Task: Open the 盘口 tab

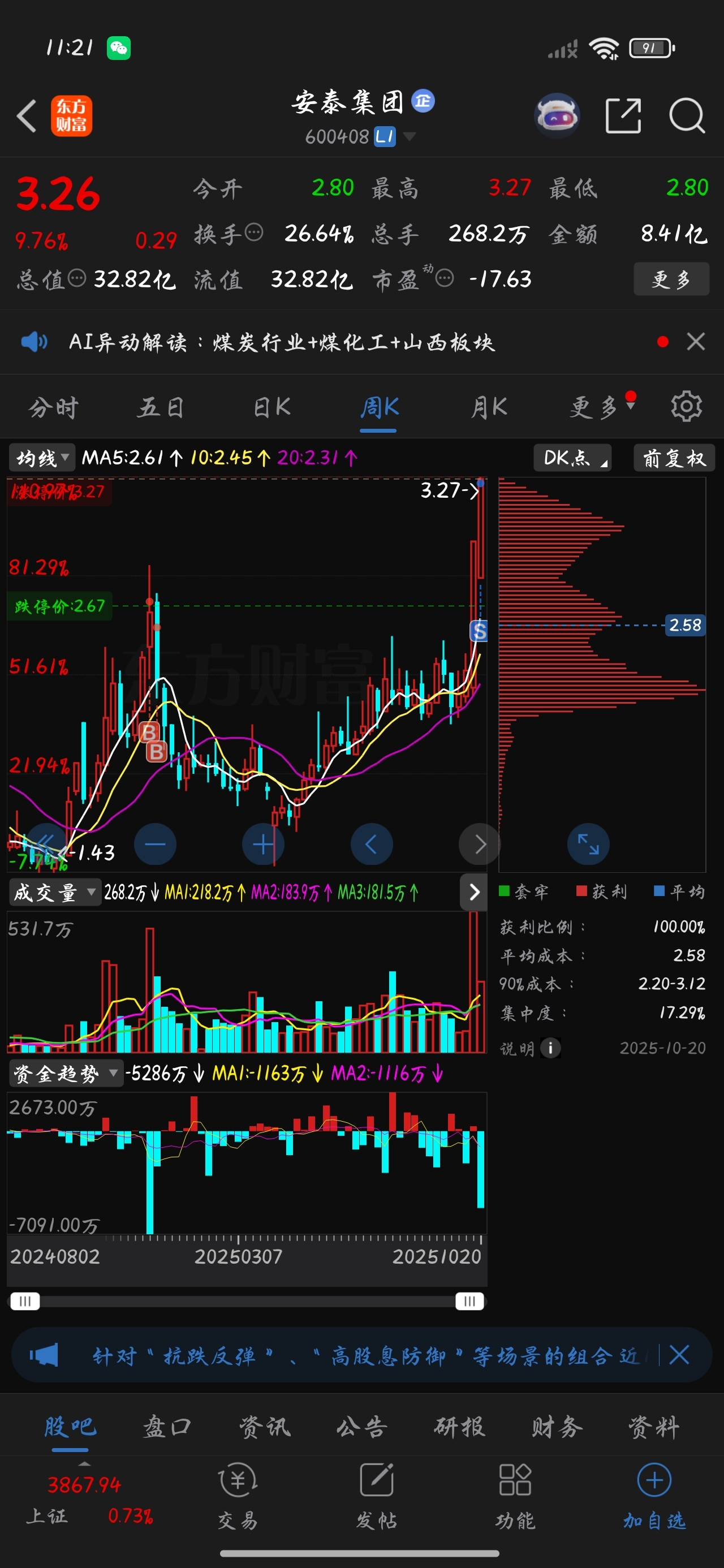Action: click(x=167, y=1426)
